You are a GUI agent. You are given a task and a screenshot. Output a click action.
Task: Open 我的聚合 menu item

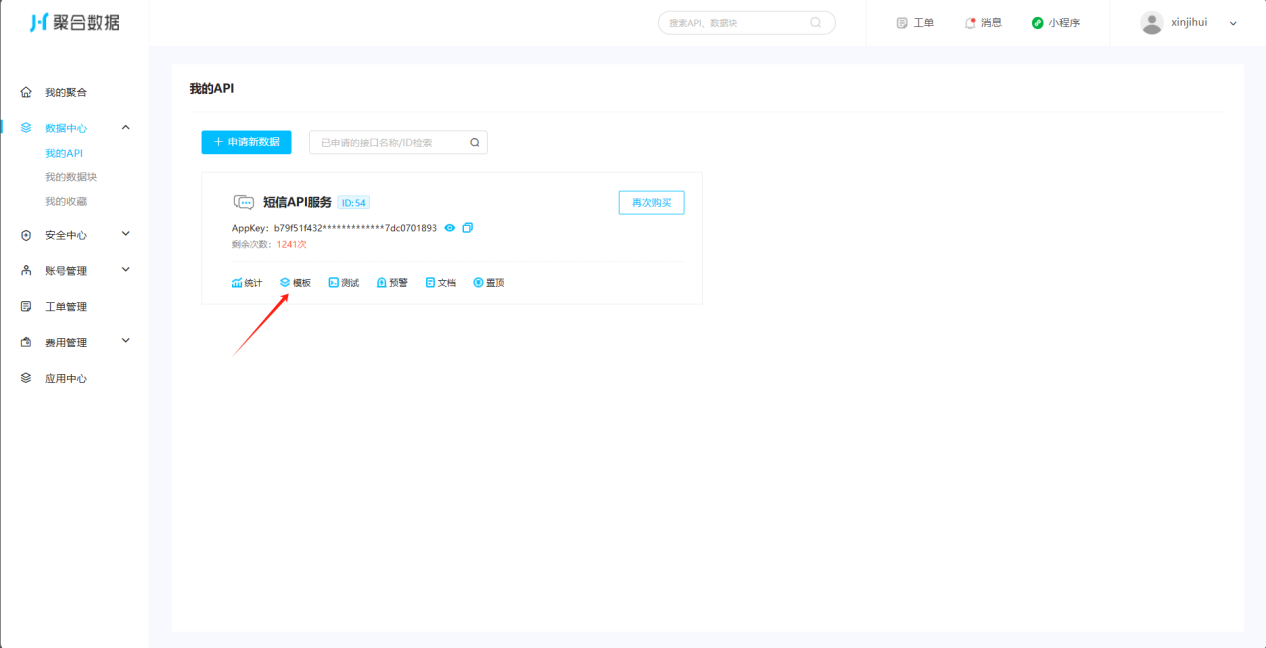[66, 92]
